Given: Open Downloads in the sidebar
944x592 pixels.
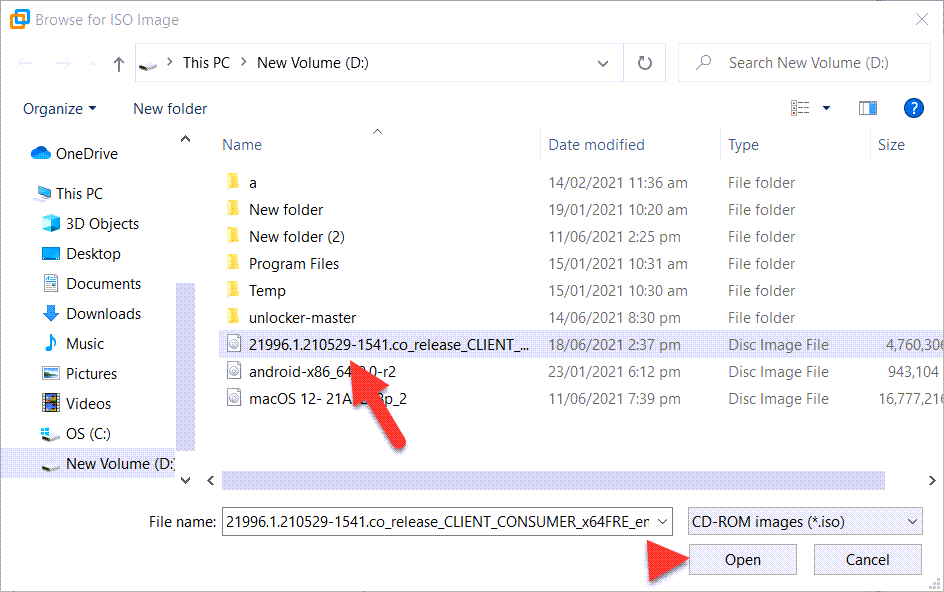Looking at the screenshot, I should click(x=103, y=313).
